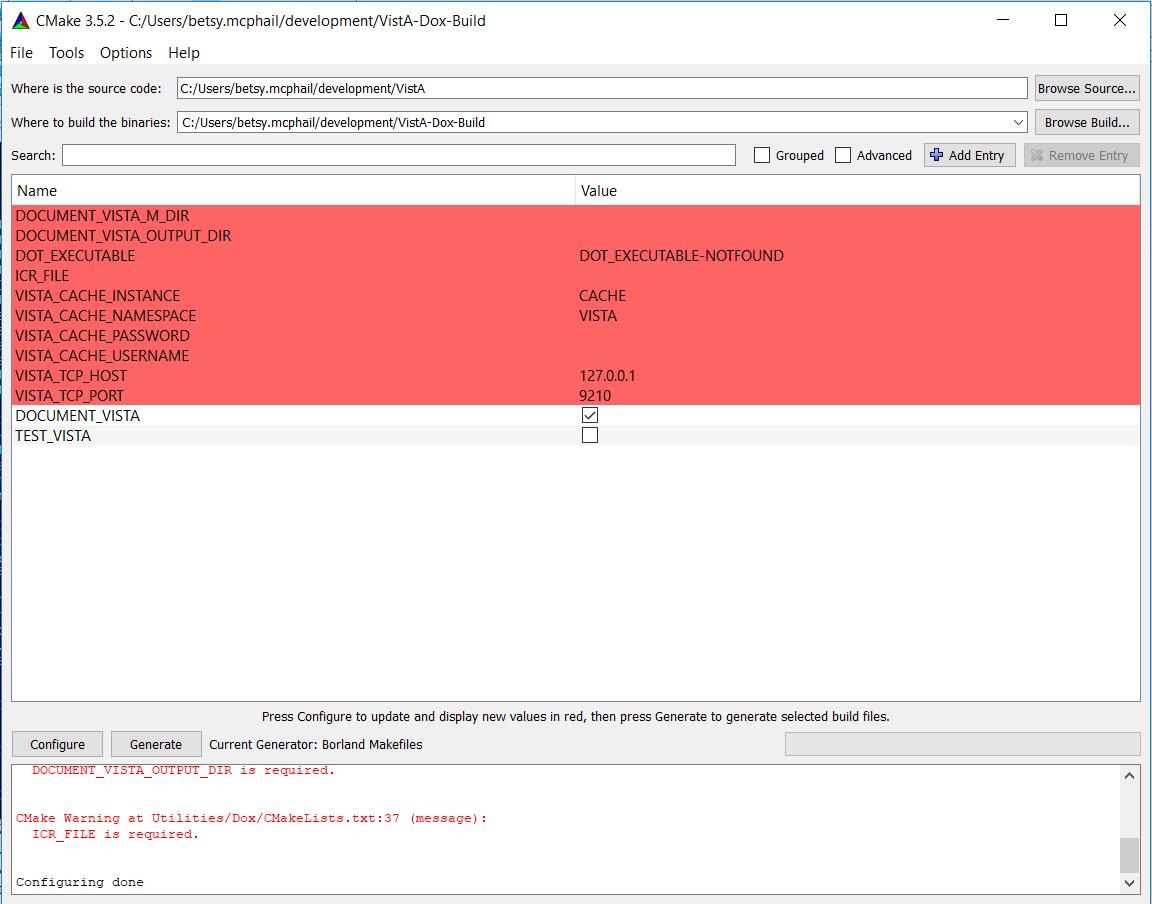Click the plus icon on Add Entry

pos(936,155)
